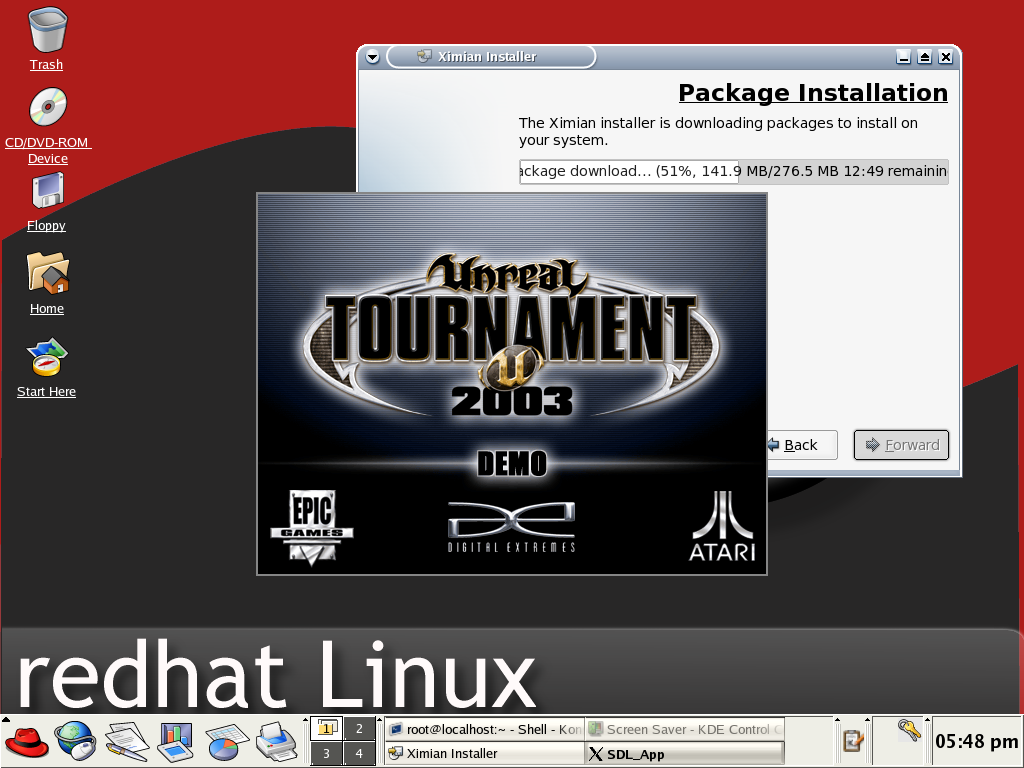Click the Package Installation heading
Image resolution: width=1024 pixels, height=768 pixels.
(x=813, y=93)
